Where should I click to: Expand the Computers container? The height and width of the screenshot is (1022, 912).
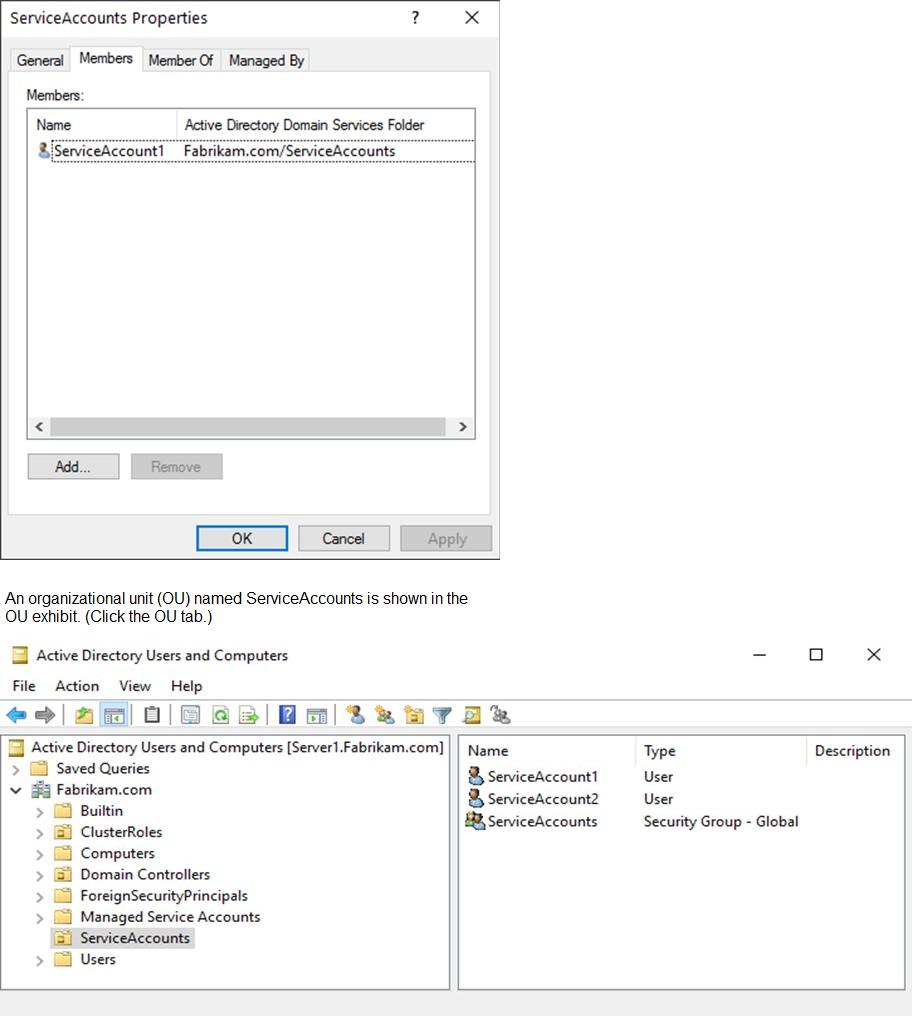(40, 854)
